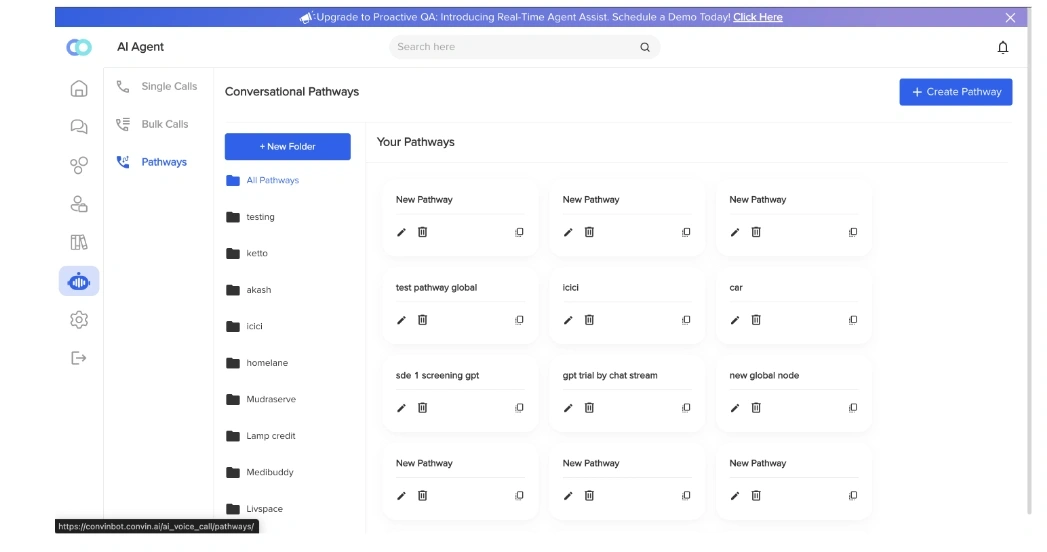The height and width of the screenshot is (552, 1047).
Task: Duplicate the 'car' pathway
Action: tap(853, 320)
